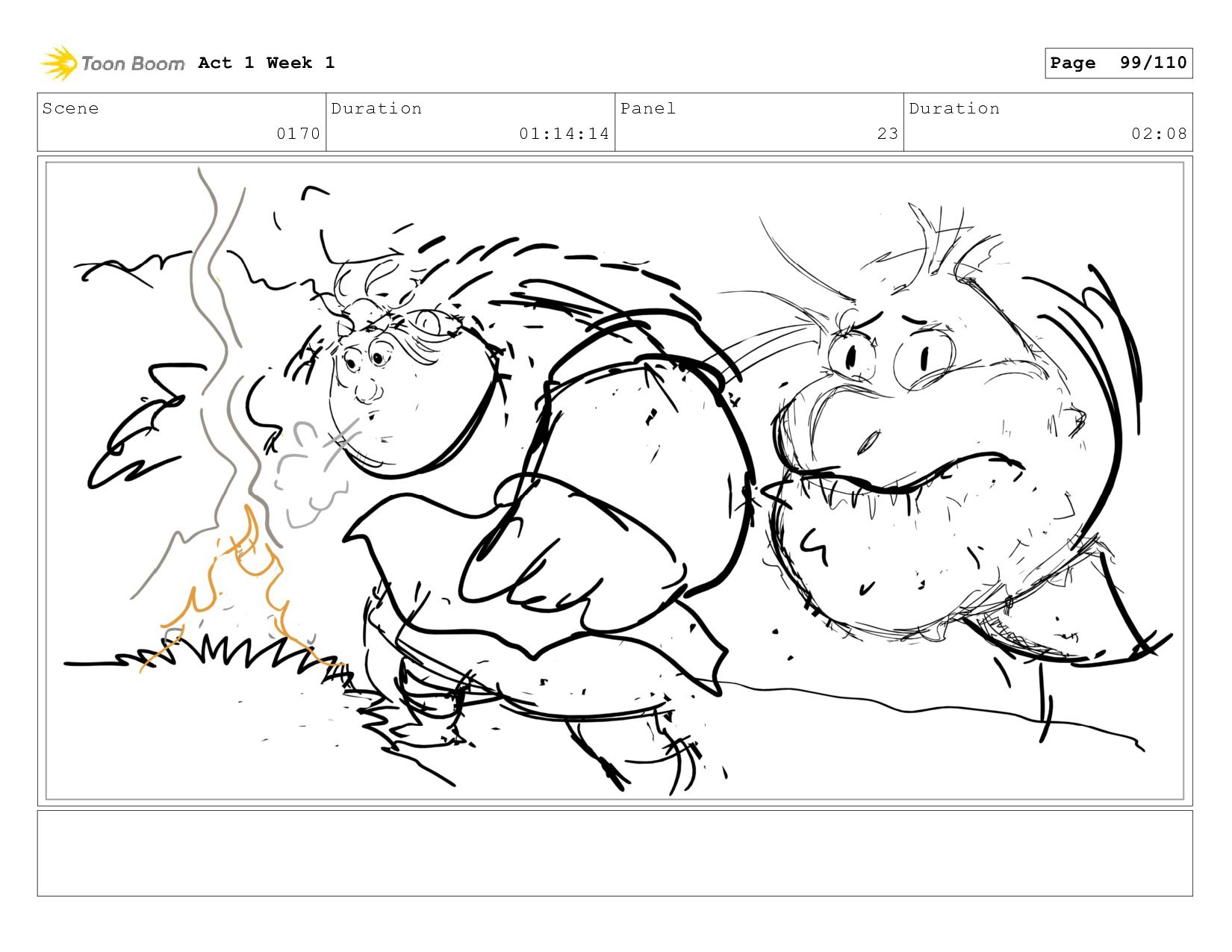Click the Toon Boom logo
The image size is (1232, 952).
coord(112,63)
